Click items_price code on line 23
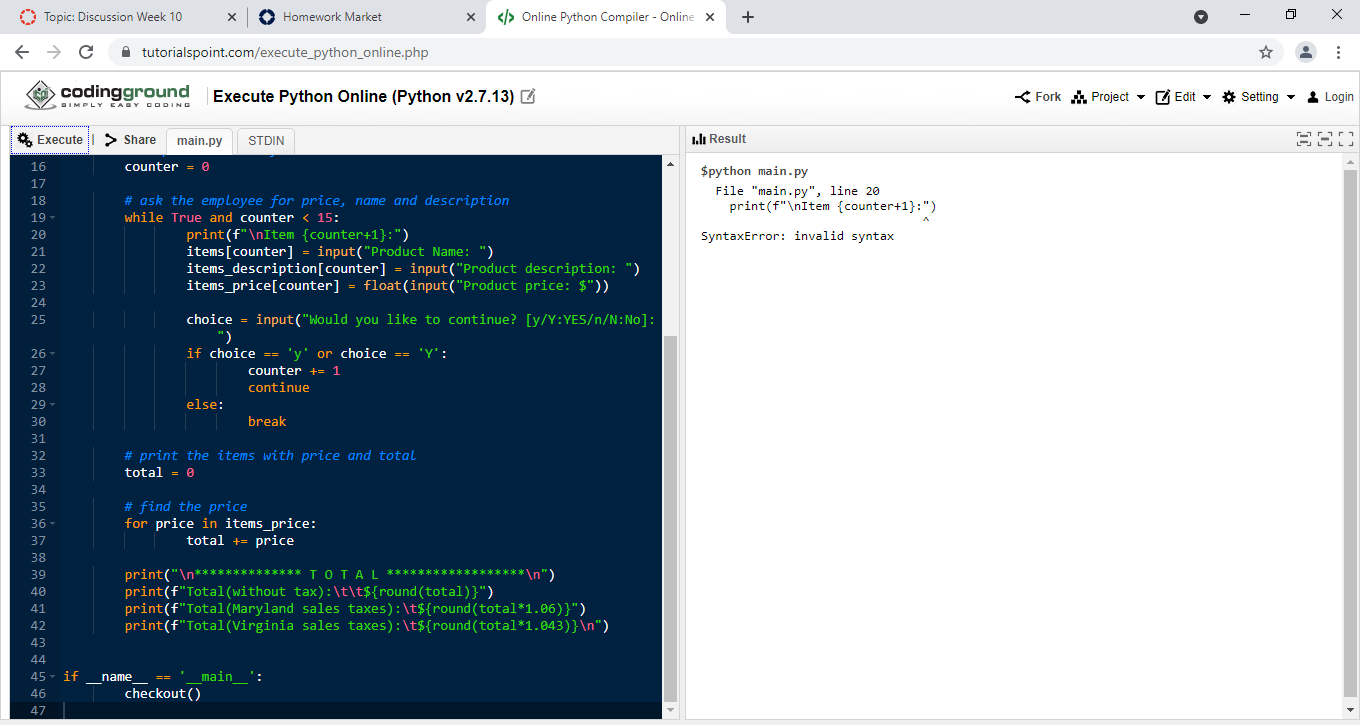The width and height of the screenshot is (1360, 725). click(398, 286)
